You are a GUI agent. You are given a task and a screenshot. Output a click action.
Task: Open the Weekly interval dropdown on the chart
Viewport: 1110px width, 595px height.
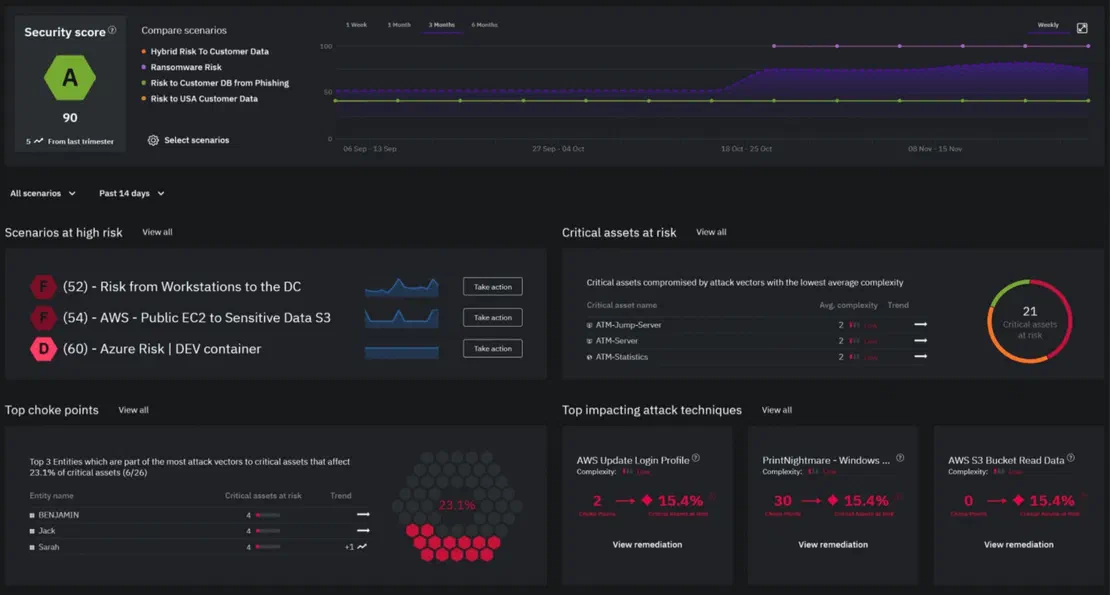point(1048,25)
